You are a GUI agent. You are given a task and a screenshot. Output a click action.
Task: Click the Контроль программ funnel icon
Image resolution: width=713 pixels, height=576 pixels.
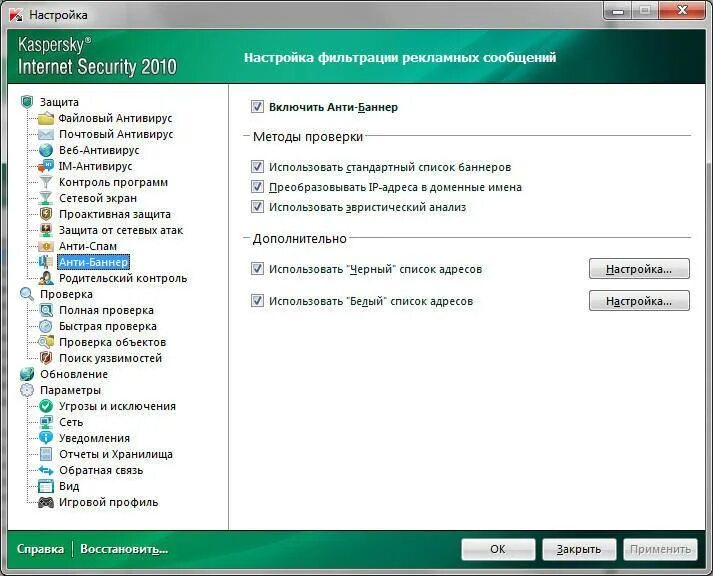(x=45, y=182)
